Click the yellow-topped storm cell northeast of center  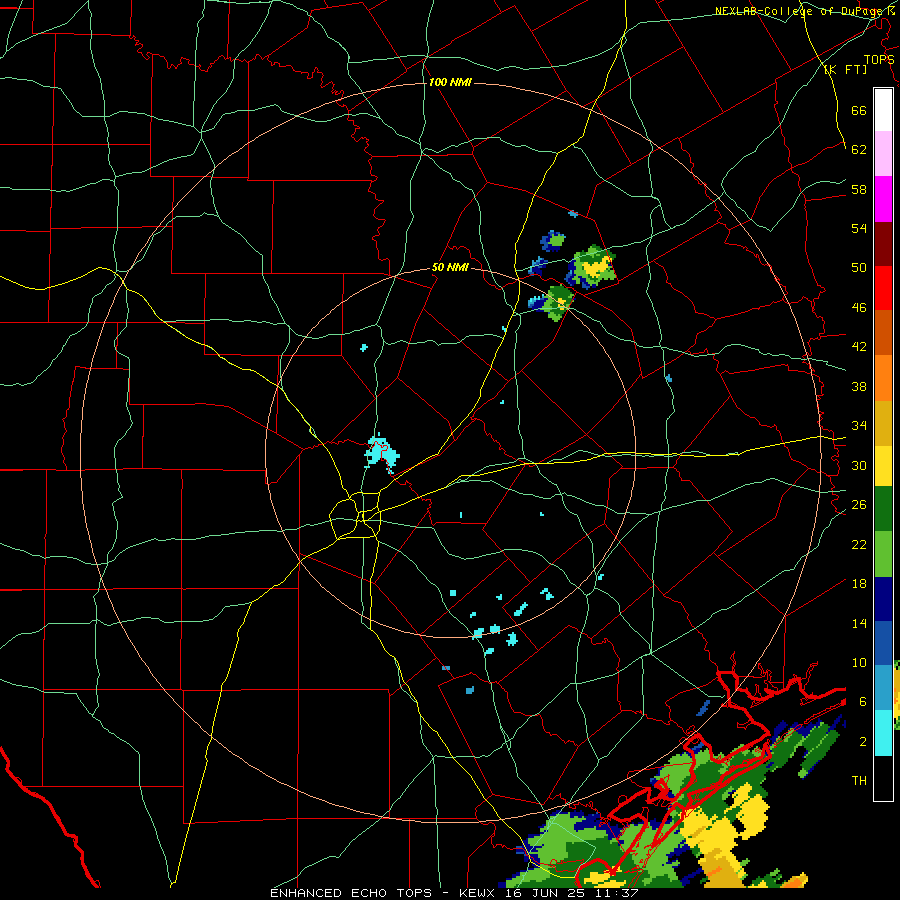(593, 266)
